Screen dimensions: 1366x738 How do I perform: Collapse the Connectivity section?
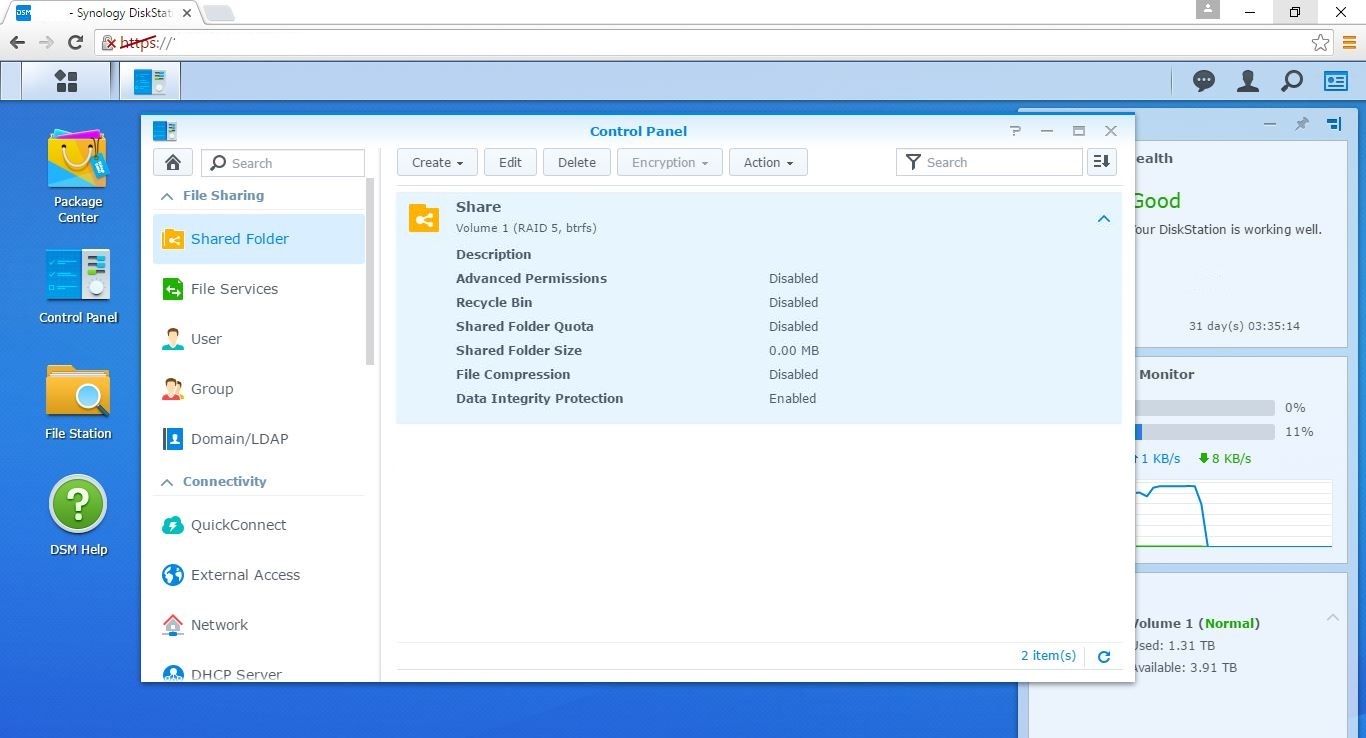(167, 482)
